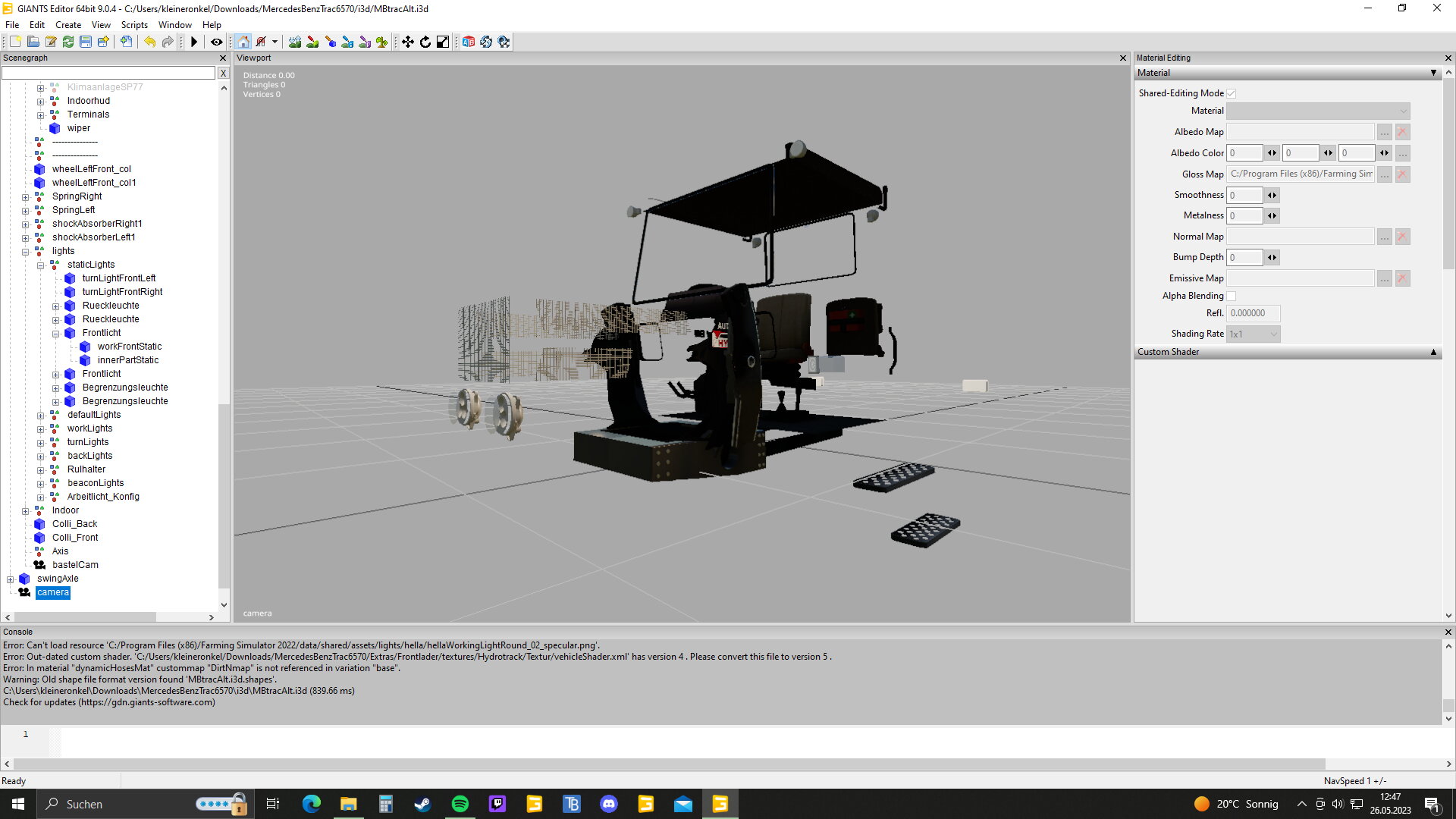Click the Save floppy disk icon
The image size is (1456, 819).
pyautogui.click(x=86, y=42)
